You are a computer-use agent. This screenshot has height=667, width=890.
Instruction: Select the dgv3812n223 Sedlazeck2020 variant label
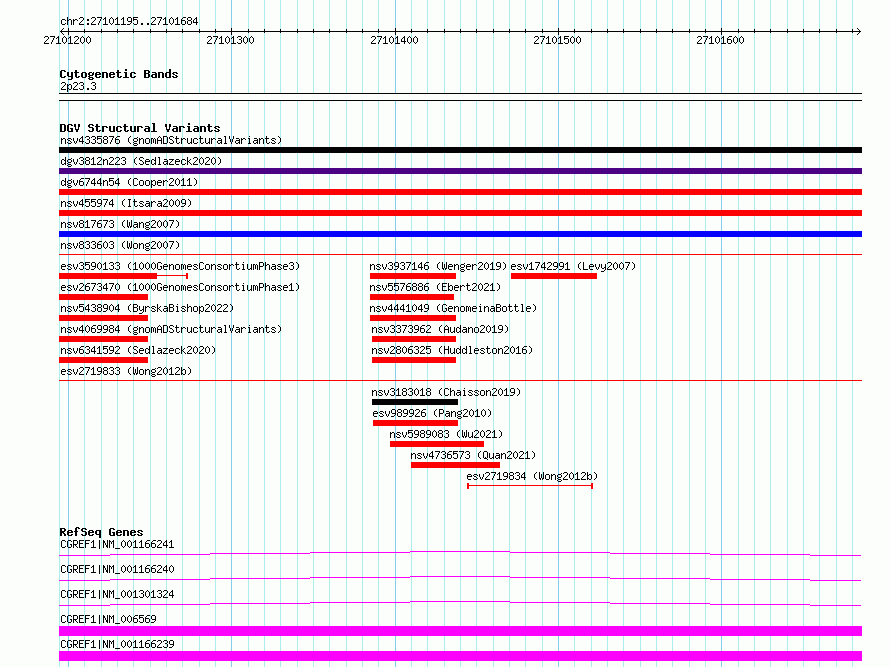click(x=141, y=161)
